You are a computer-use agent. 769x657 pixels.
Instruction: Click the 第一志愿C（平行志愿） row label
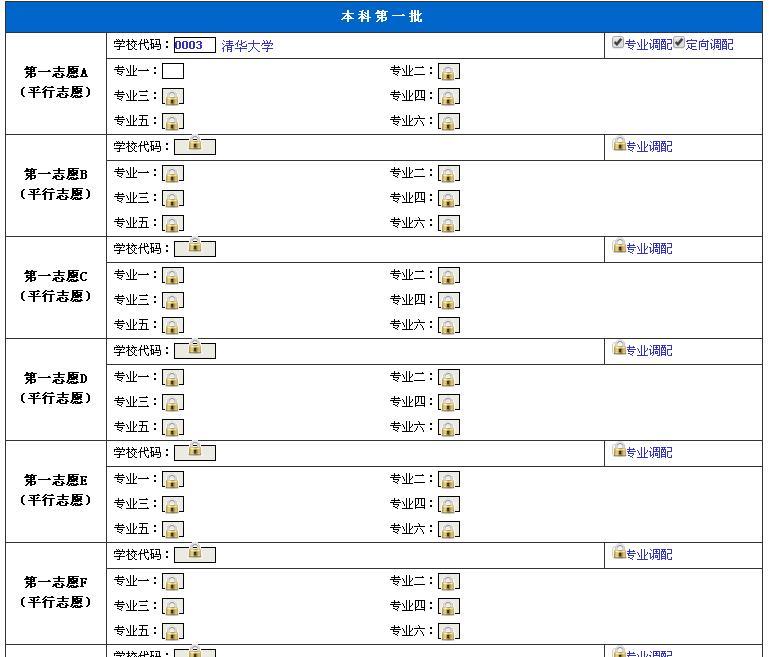click(55, 286)
